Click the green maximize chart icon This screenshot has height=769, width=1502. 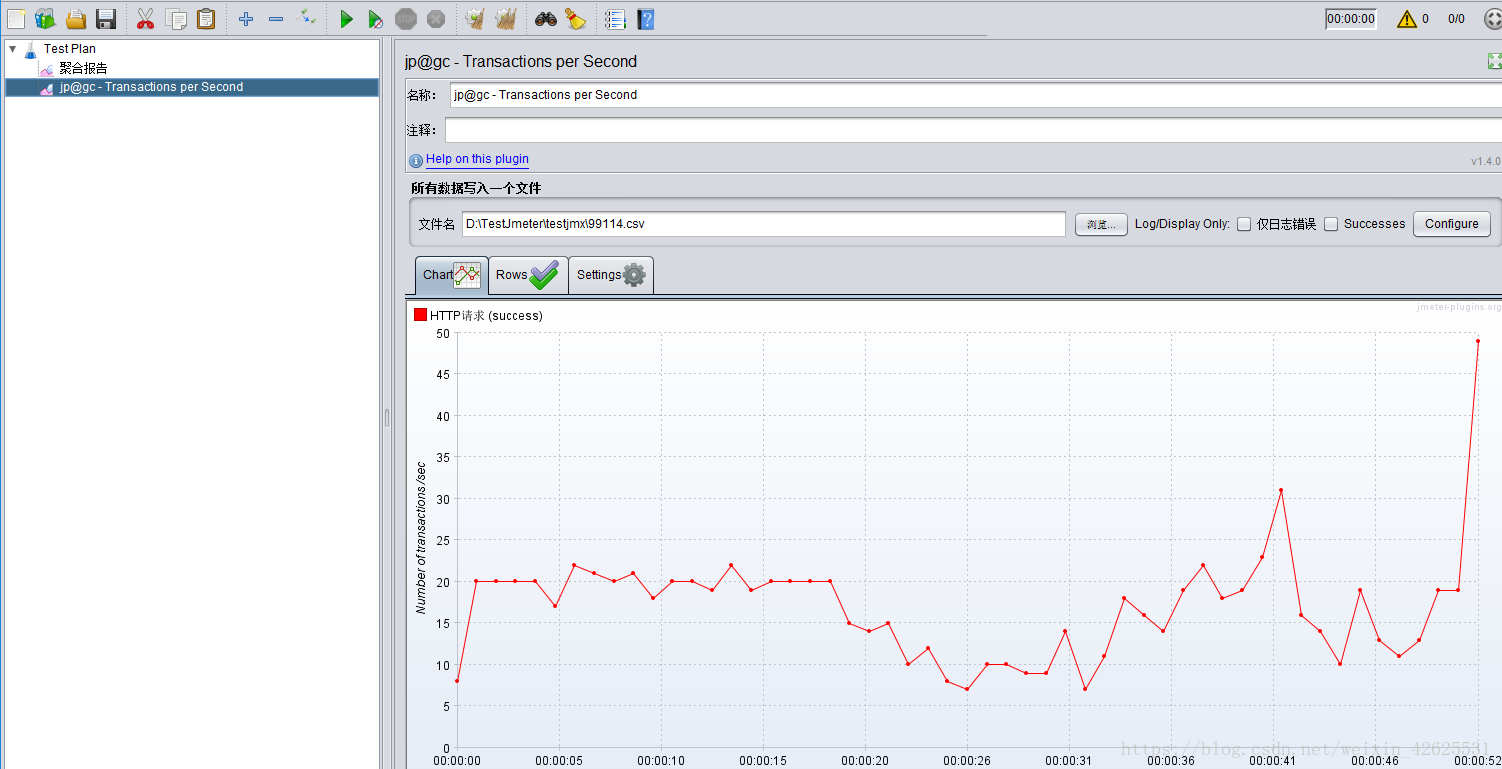click(1494, 62)
